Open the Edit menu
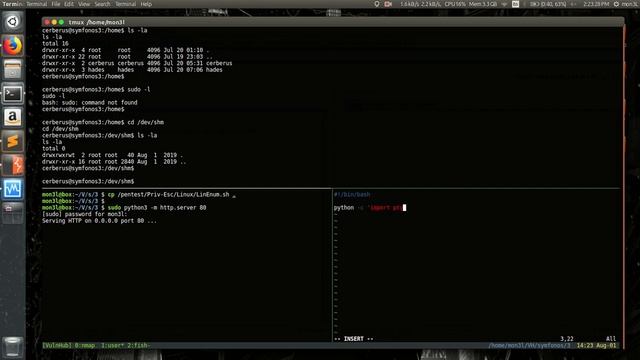The image size is (640, 360). tap(69, 4)
